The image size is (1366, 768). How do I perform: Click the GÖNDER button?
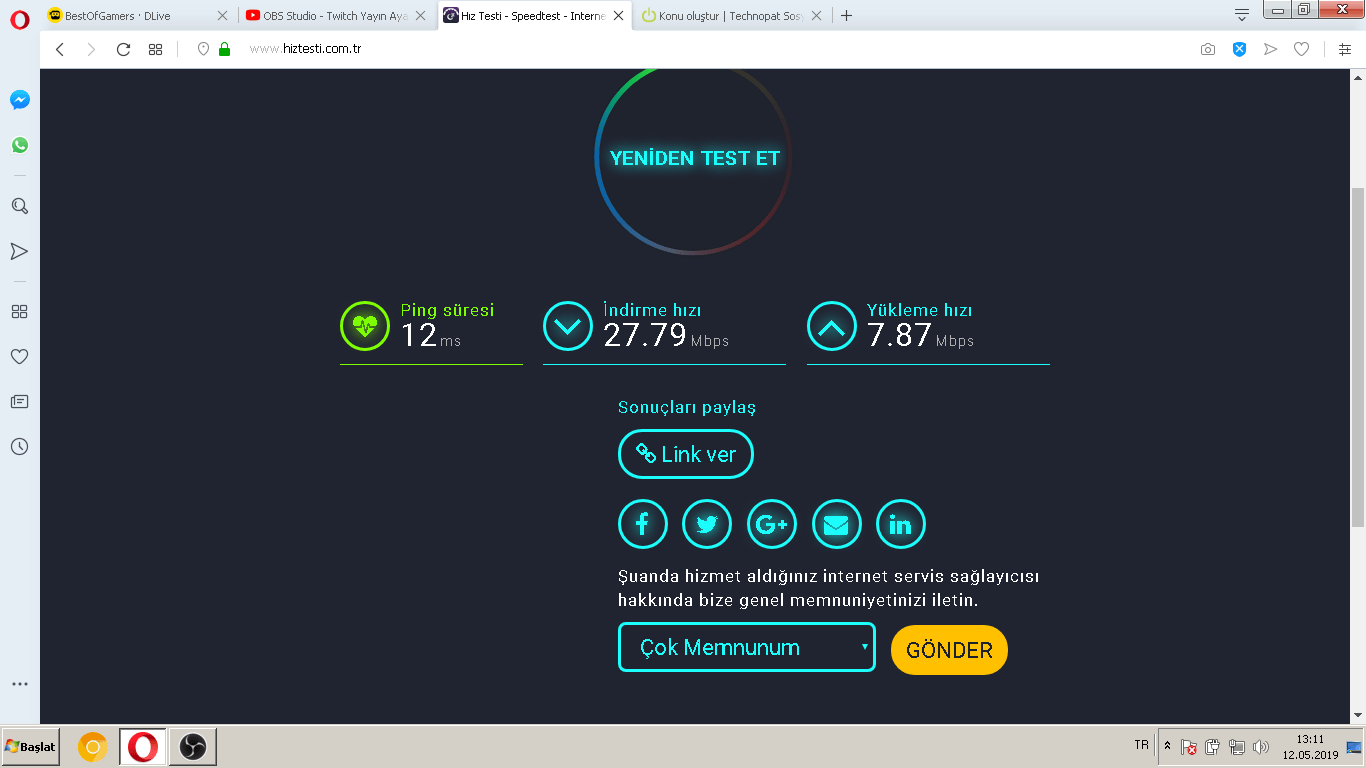[949, 650]
